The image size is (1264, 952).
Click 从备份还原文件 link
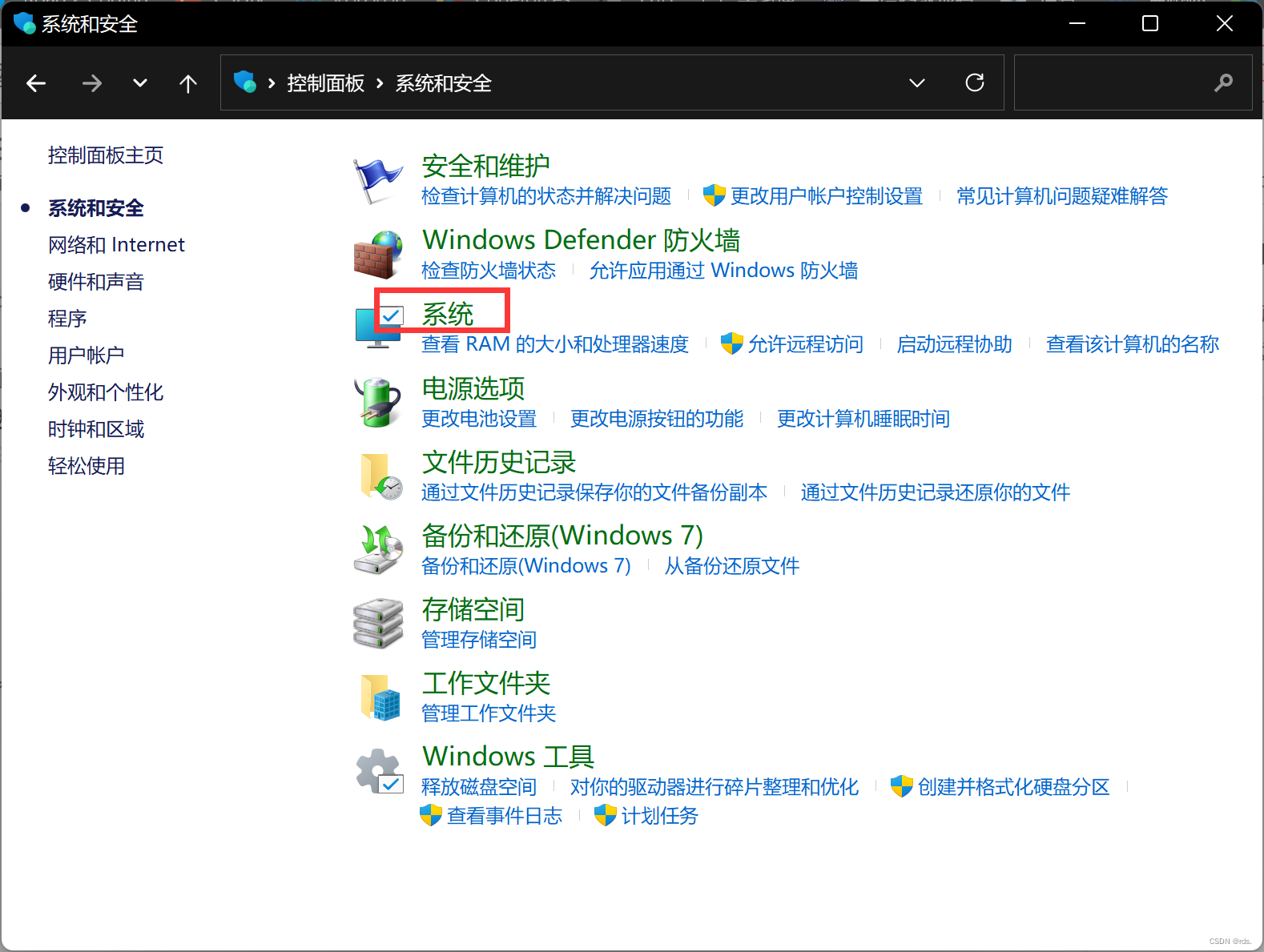(x=732, y=566)
